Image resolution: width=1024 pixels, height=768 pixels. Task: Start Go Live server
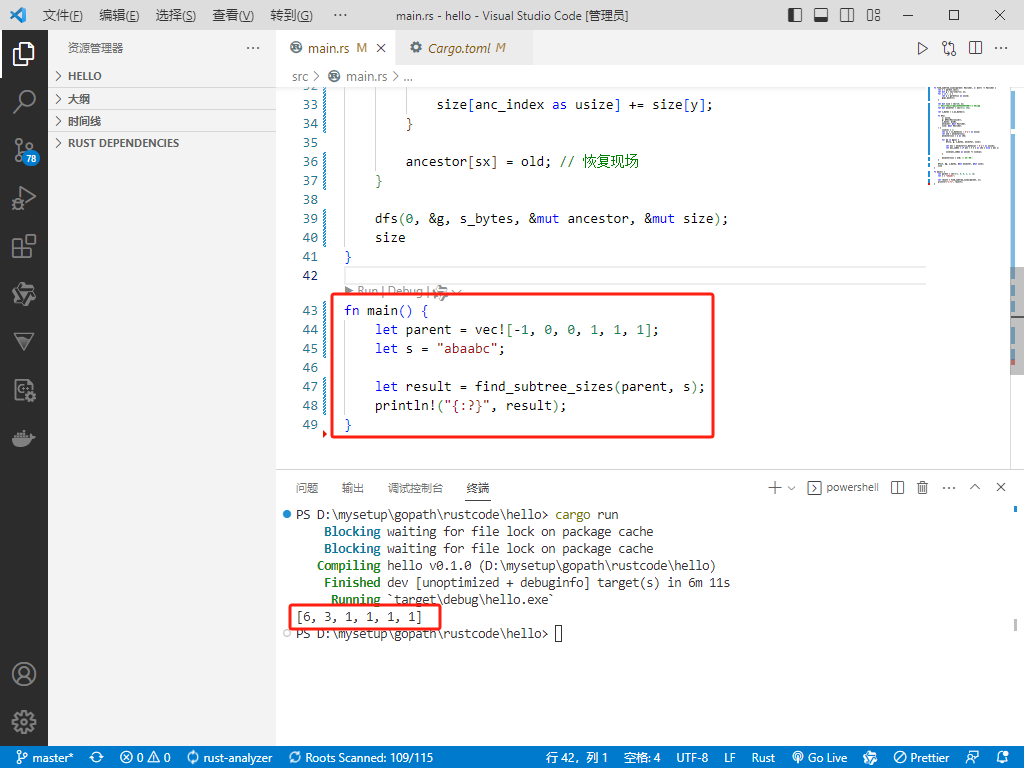click(820, 758)
